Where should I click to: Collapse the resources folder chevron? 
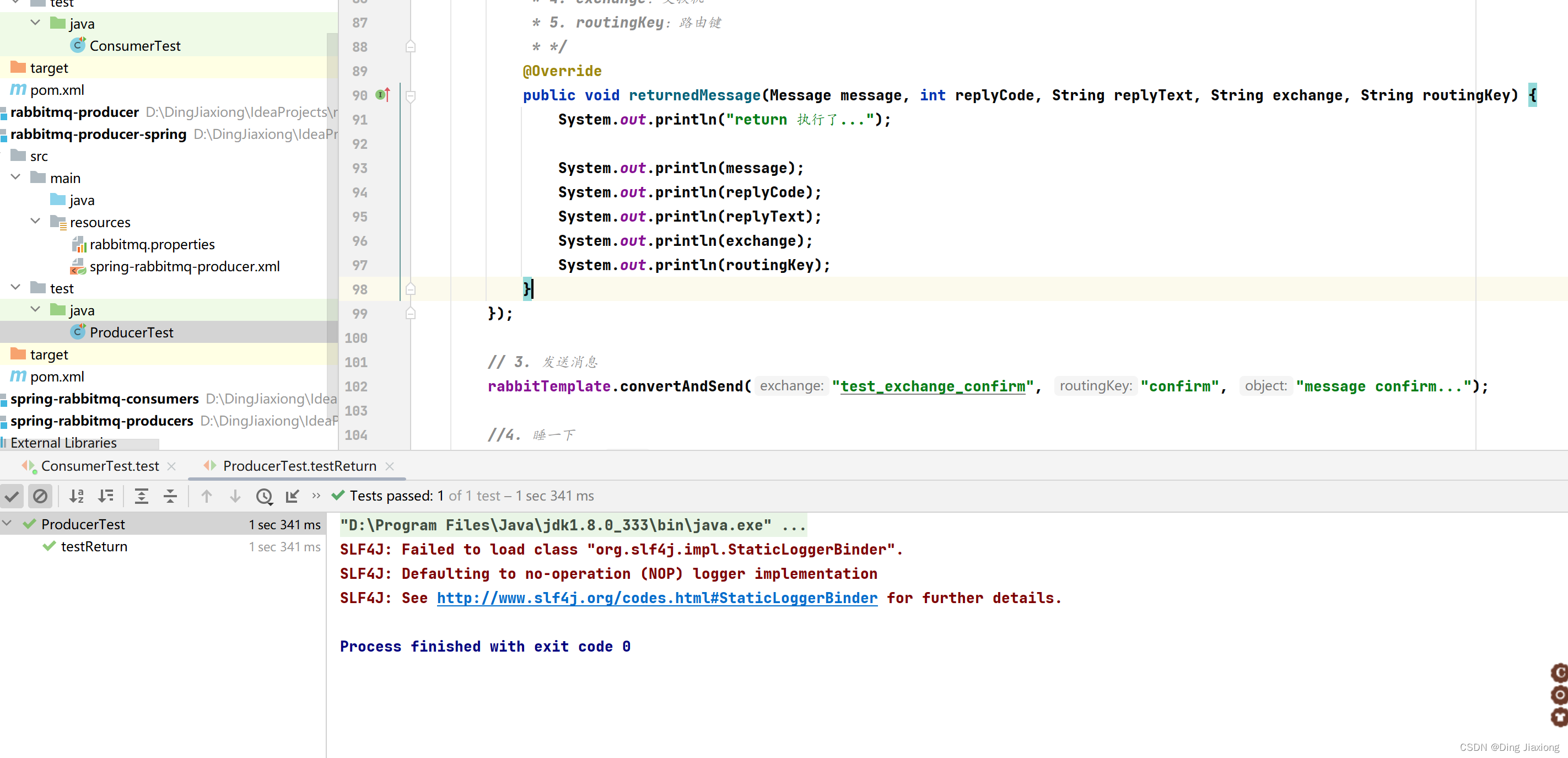click(35, 221)
